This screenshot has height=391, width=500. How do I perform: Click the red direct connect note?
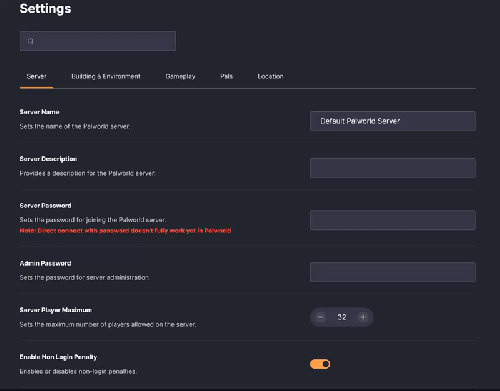pyautogui.click(x=125, y=230)
